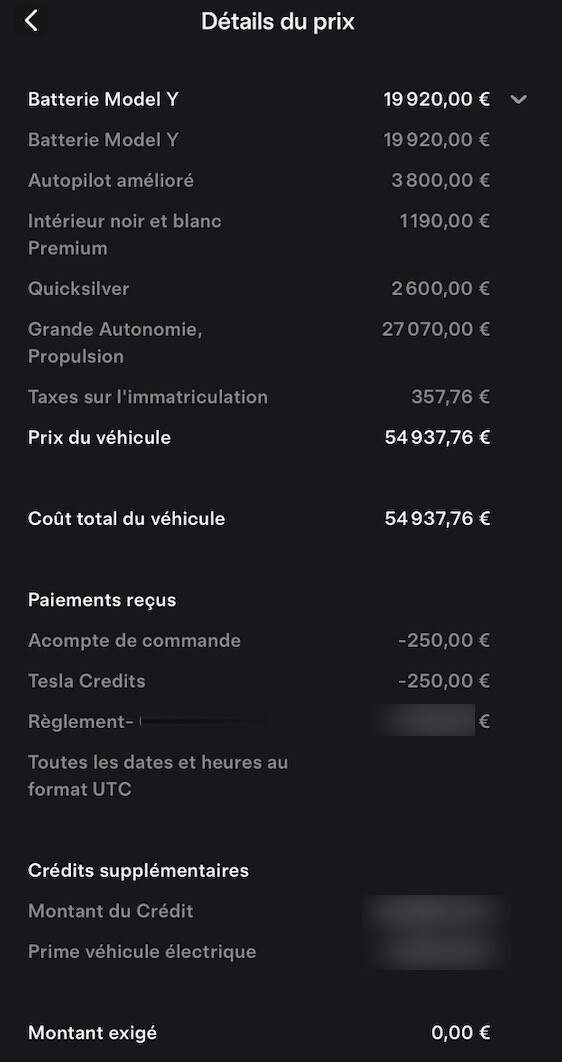
Task: Tap Prime véhicule électrique row
Action: (259, 952)
